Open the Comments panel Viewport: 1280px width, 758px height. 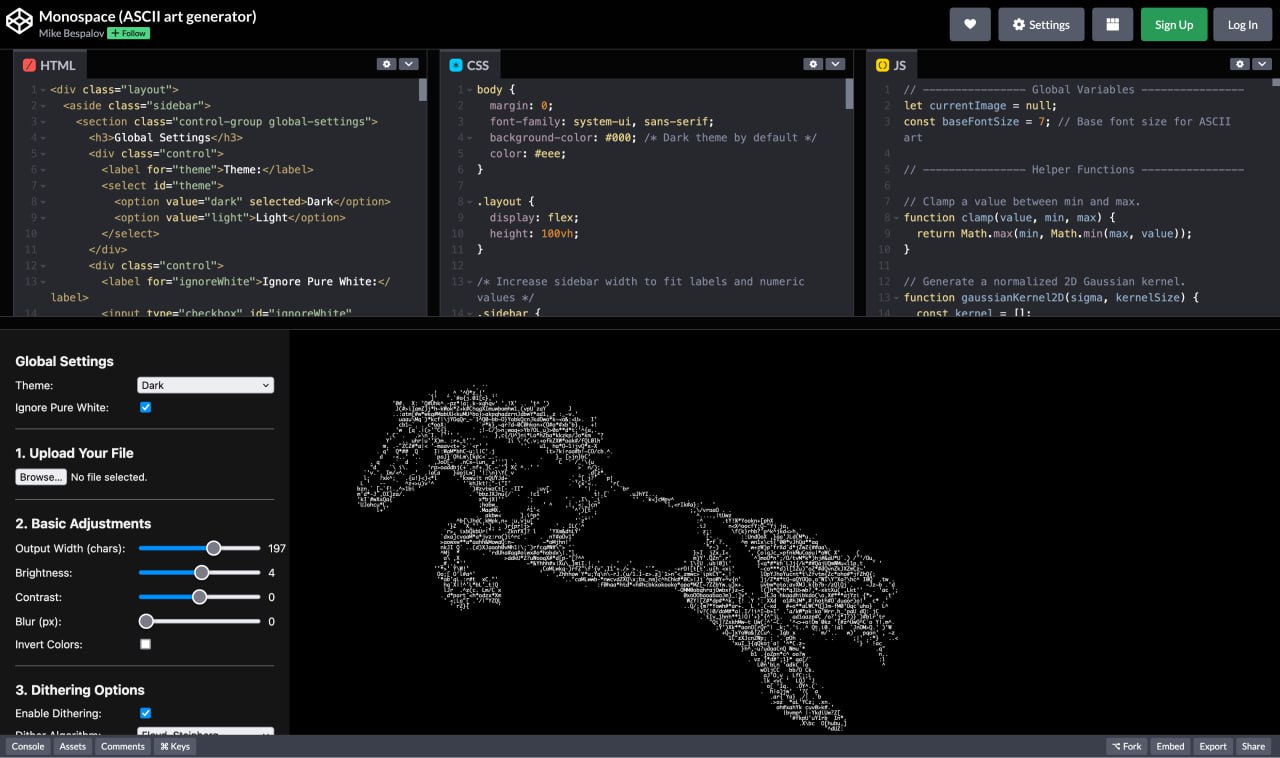pyautogui.click(x=123, y=746)
